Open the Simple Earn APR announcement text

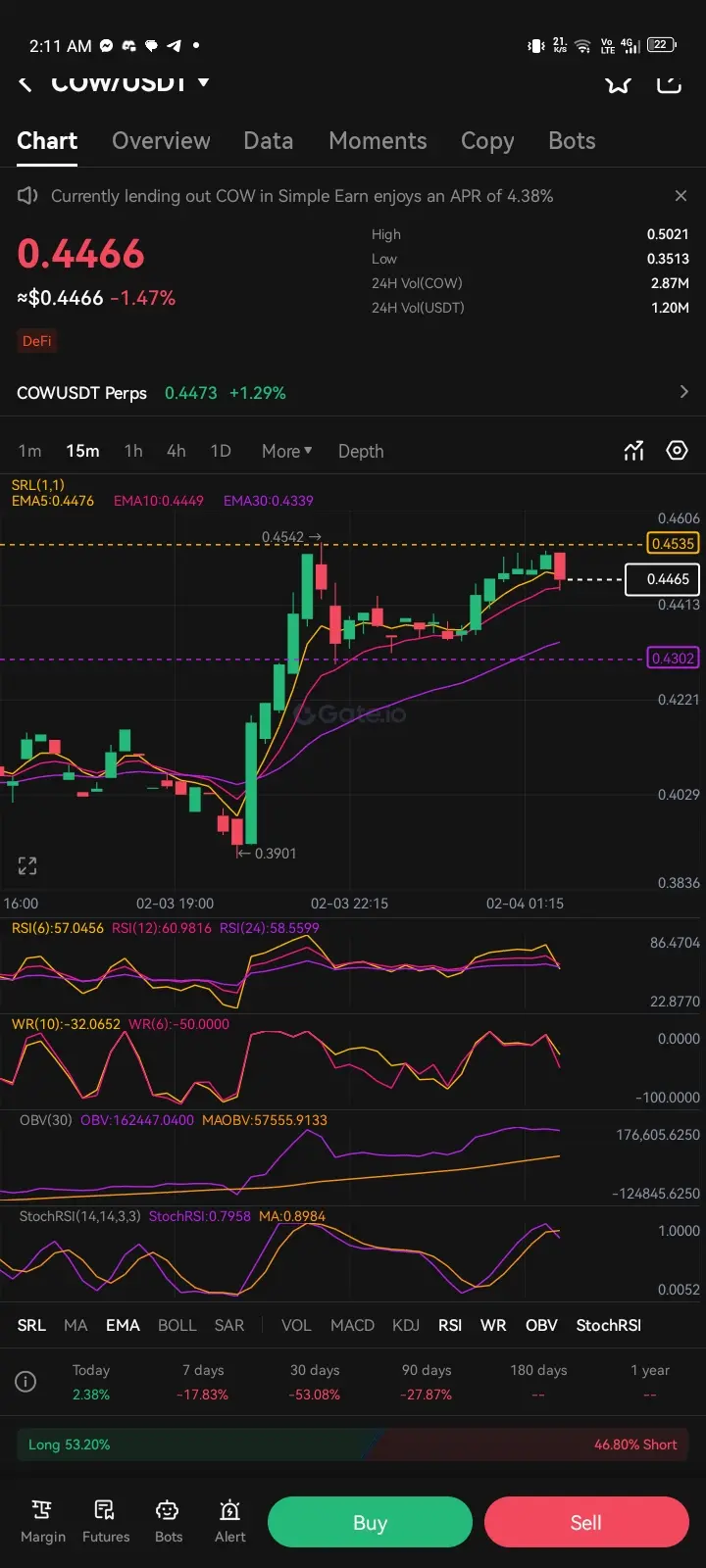tap(302, 196)
